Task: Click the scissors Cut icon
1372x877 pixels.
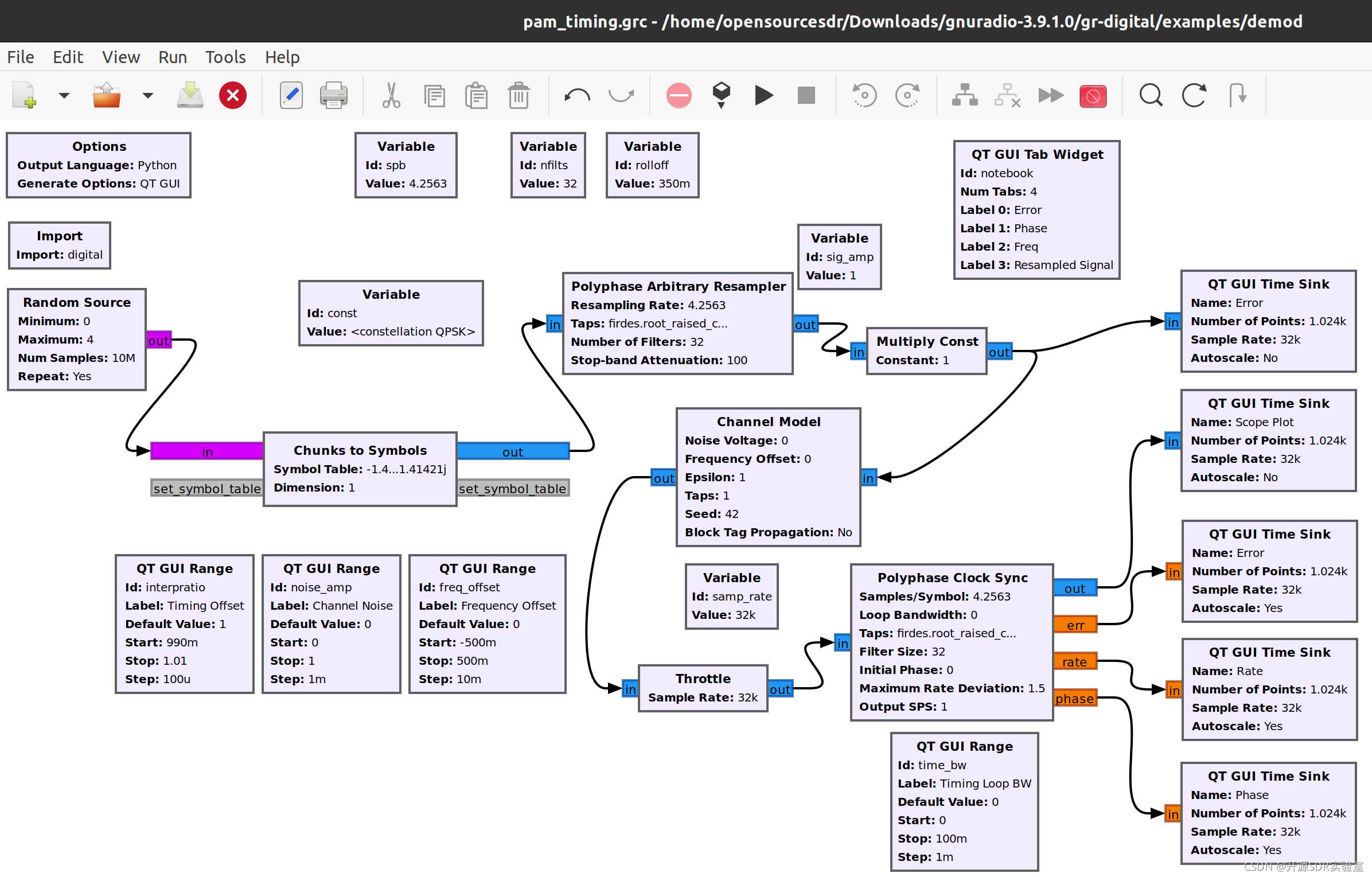Action: point(391,95)
